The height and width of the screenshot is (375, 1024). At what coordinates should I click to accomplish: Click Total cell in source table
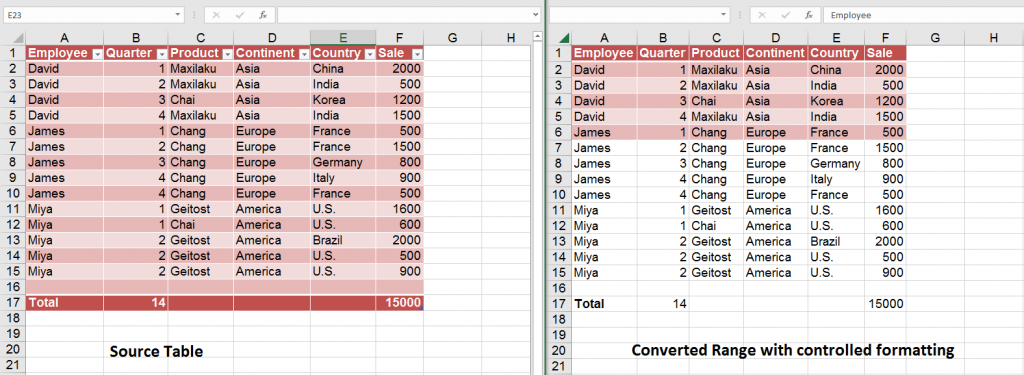(x=65, y=302)
